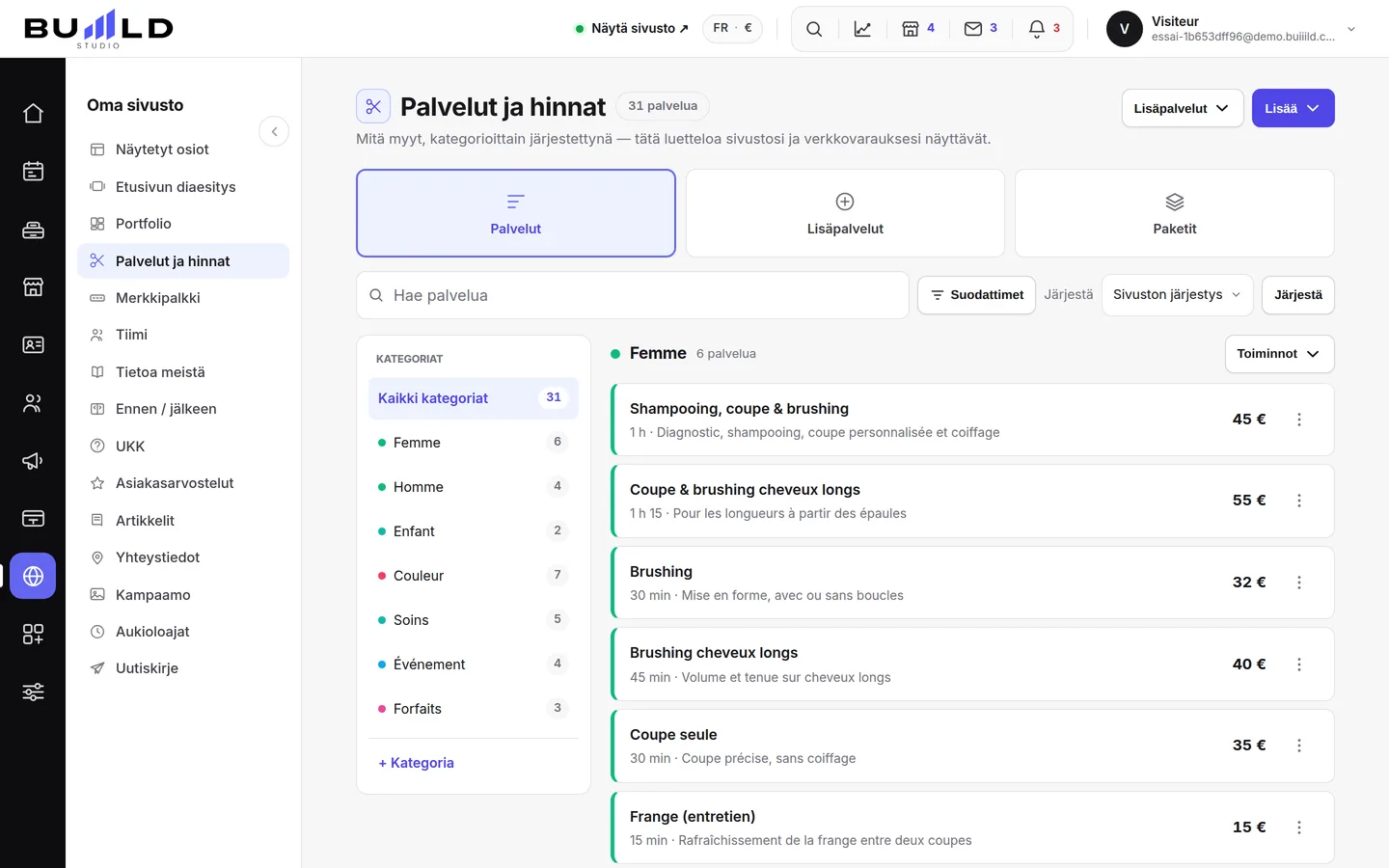Open the FR · € language selector
The width and height of the screenshot is (1389, 868).
[732, 28]
